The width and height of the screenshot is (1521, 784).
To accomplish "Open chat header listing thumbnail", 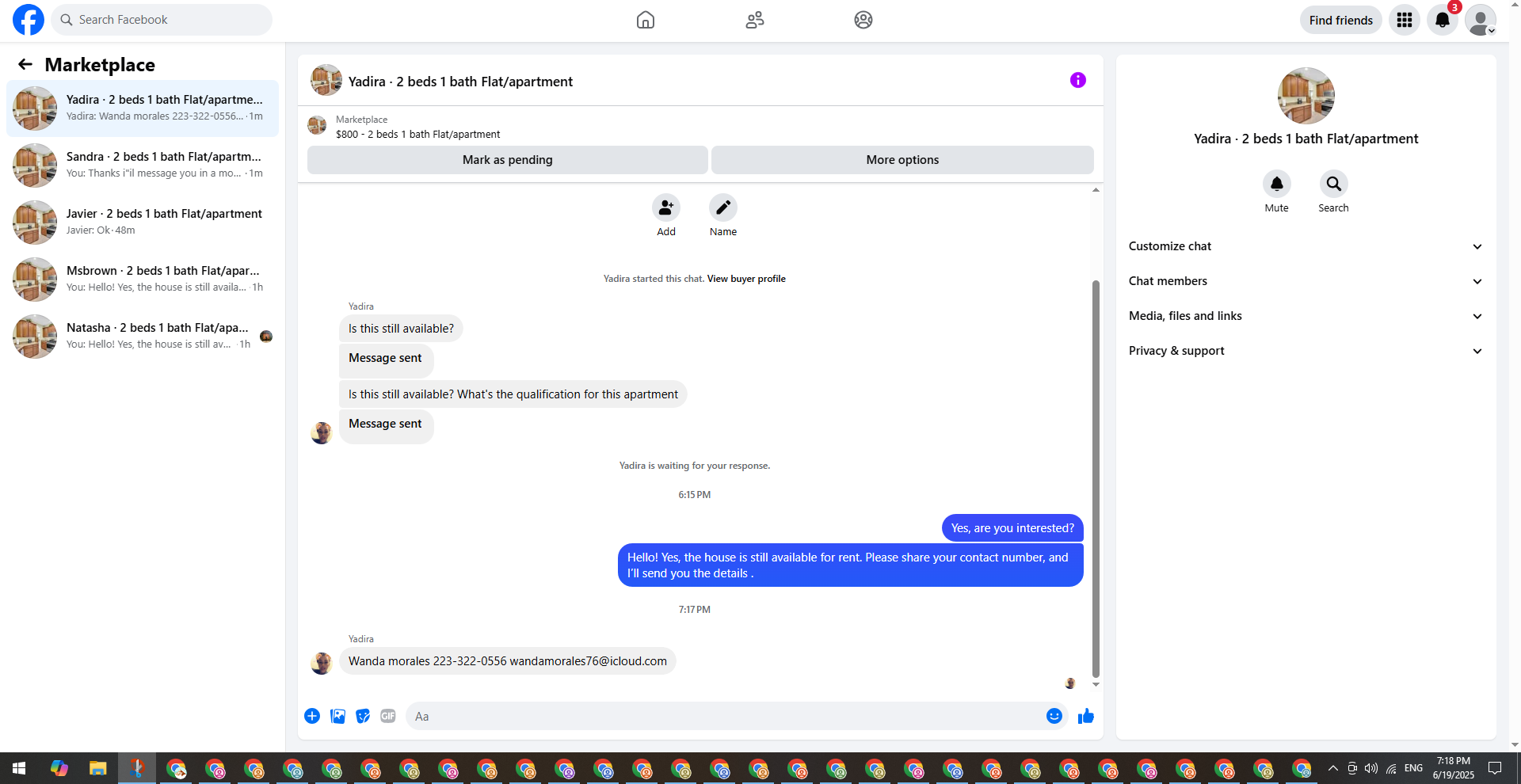I will pos(326,80).
